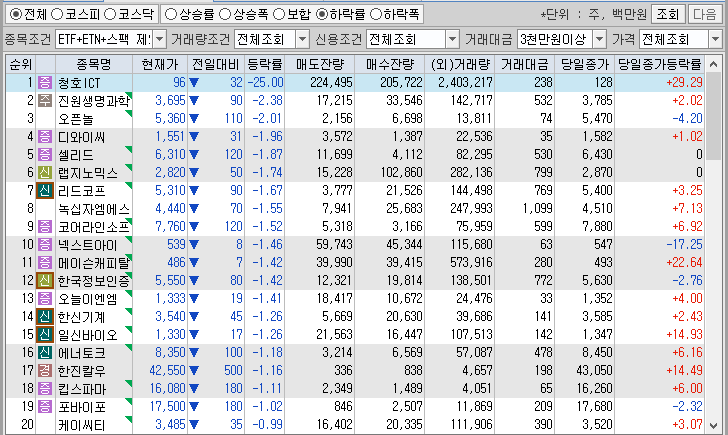Open the 거래량조건 dropdown

point(302,39)
